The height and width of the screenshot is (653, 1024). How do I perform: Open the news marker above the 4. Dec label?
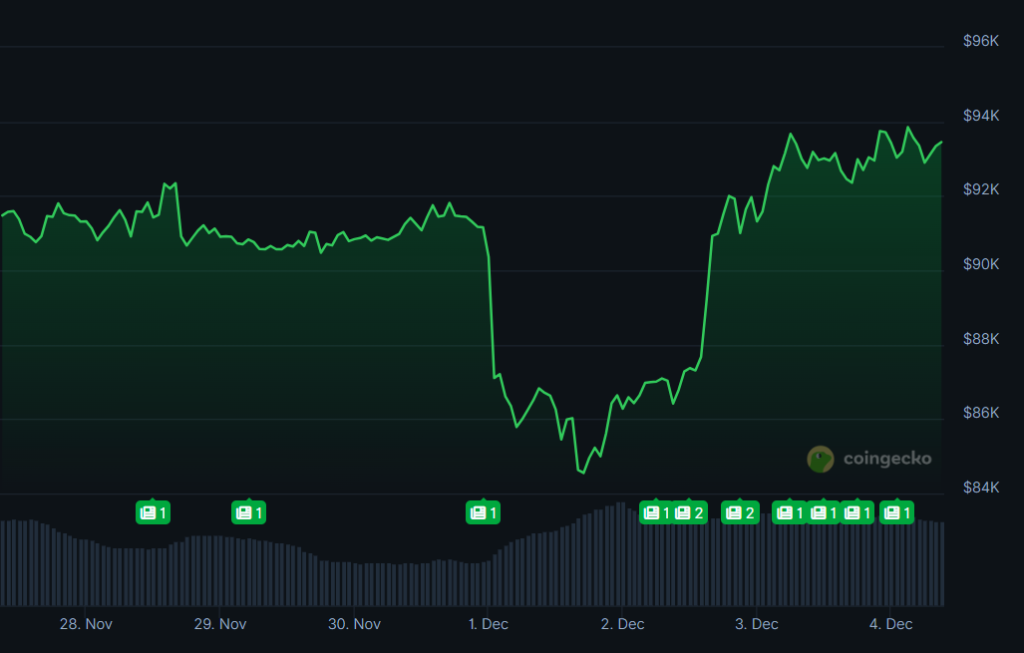[897, 513]
